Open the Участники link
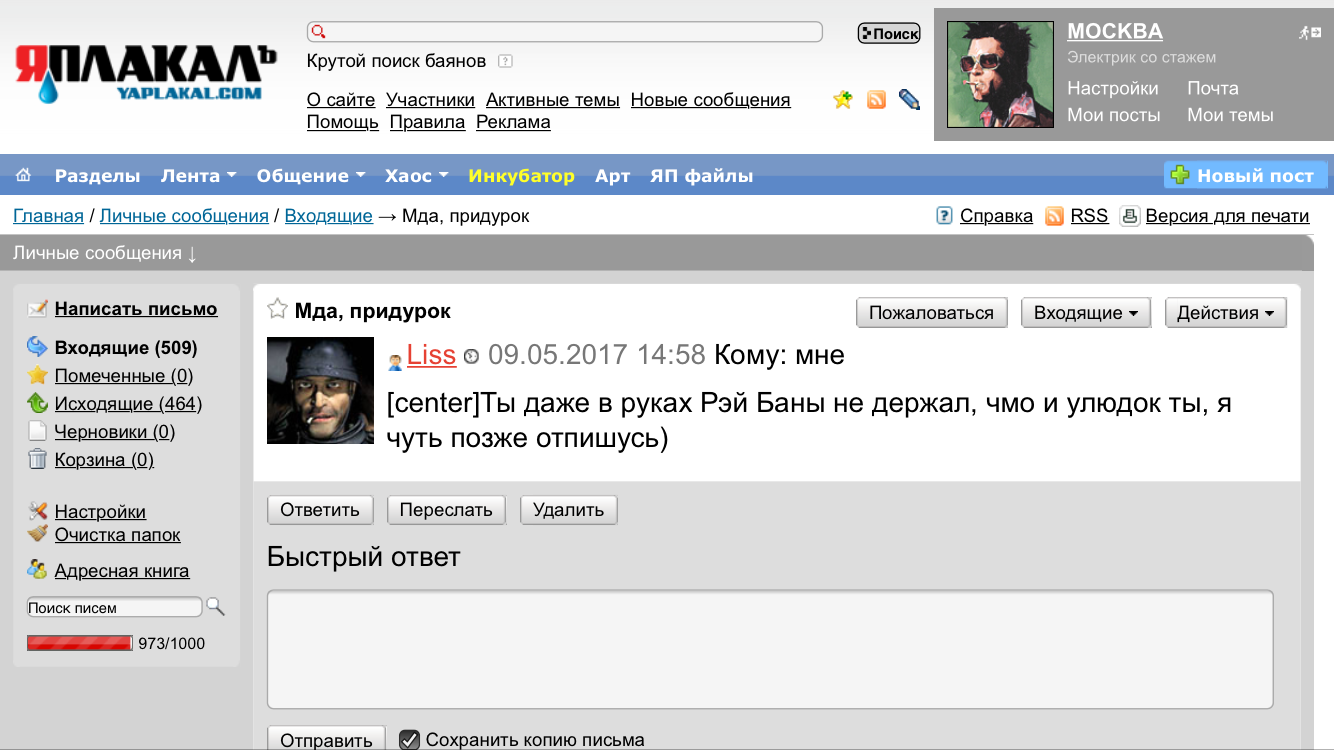The height and width of the screenshot is (750, 1334). click(x=430, y=100)
